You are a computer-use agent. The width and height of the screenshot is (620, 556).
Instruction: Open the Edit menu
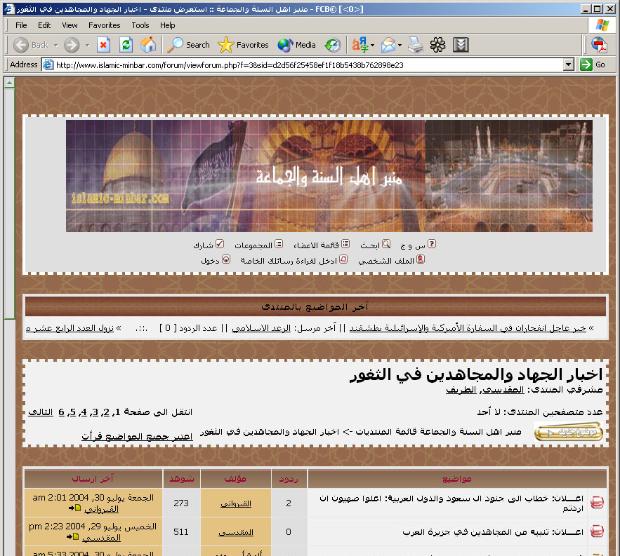44,25
